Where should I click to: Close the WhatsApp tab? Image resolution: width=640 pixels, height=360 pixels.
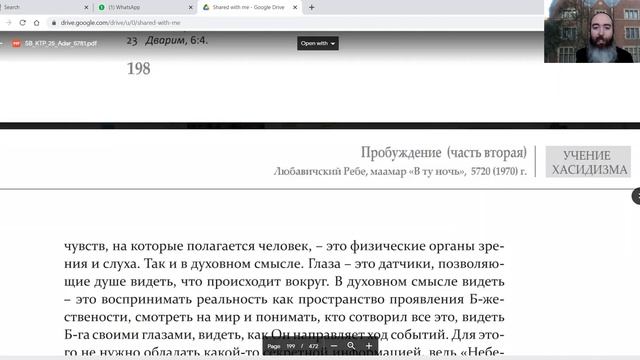190,7
